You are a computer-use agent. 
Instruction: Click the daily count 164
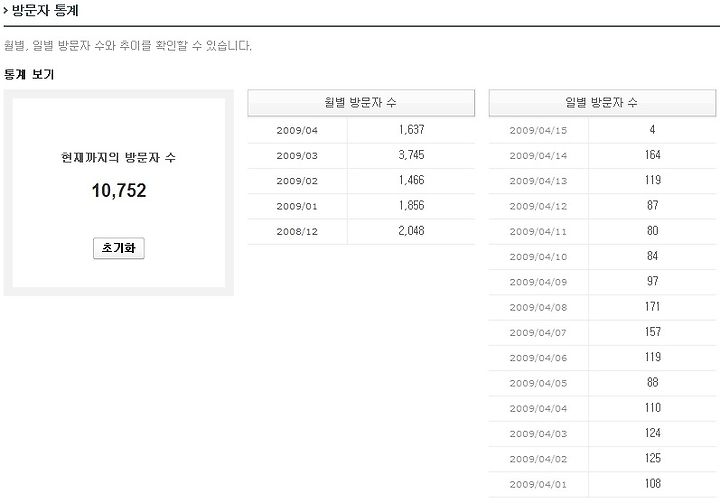pyautogui.click(x=652, y=155)
